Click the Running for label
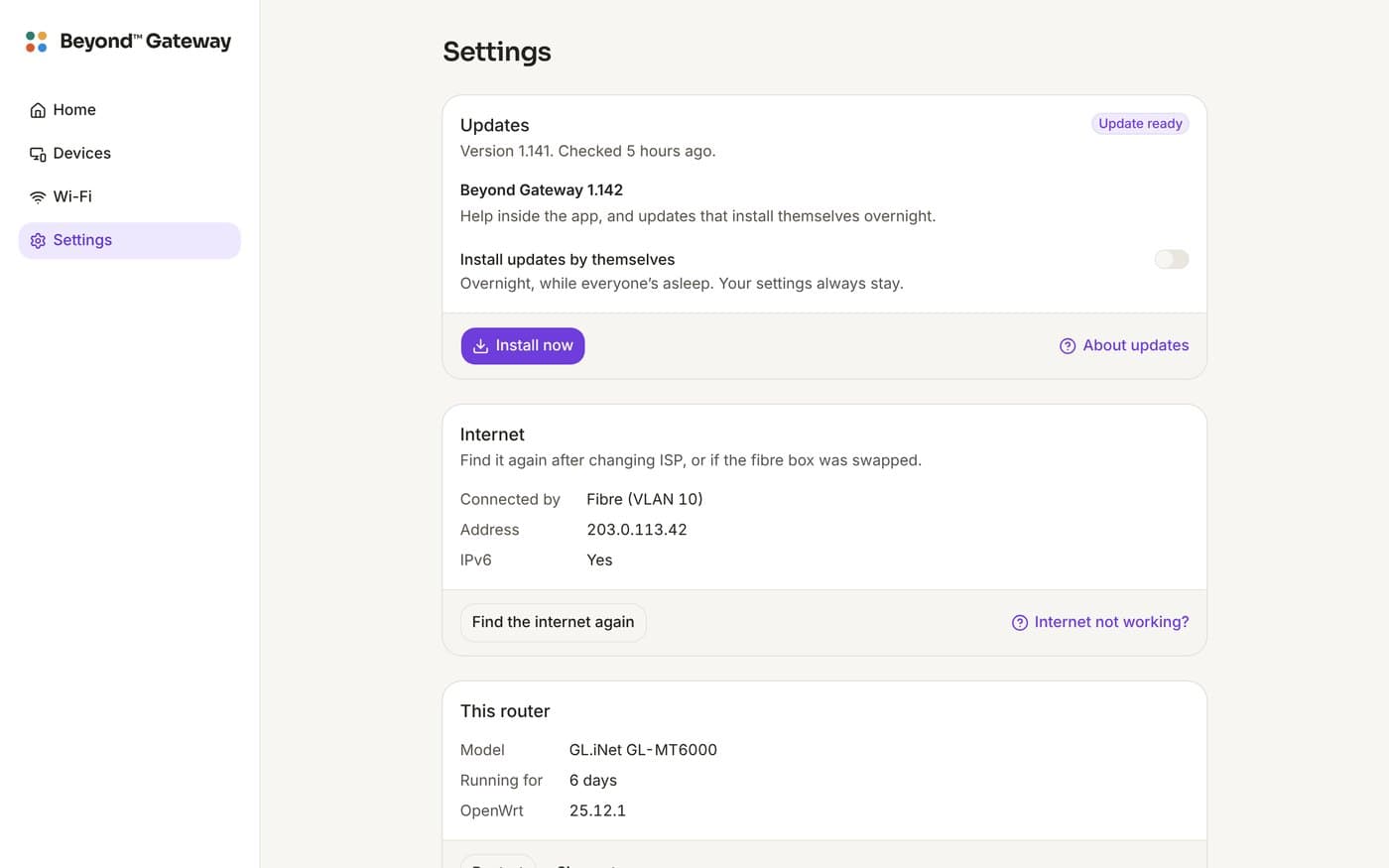The height and width of the screenshot is (868, 1389). (501, 781)
